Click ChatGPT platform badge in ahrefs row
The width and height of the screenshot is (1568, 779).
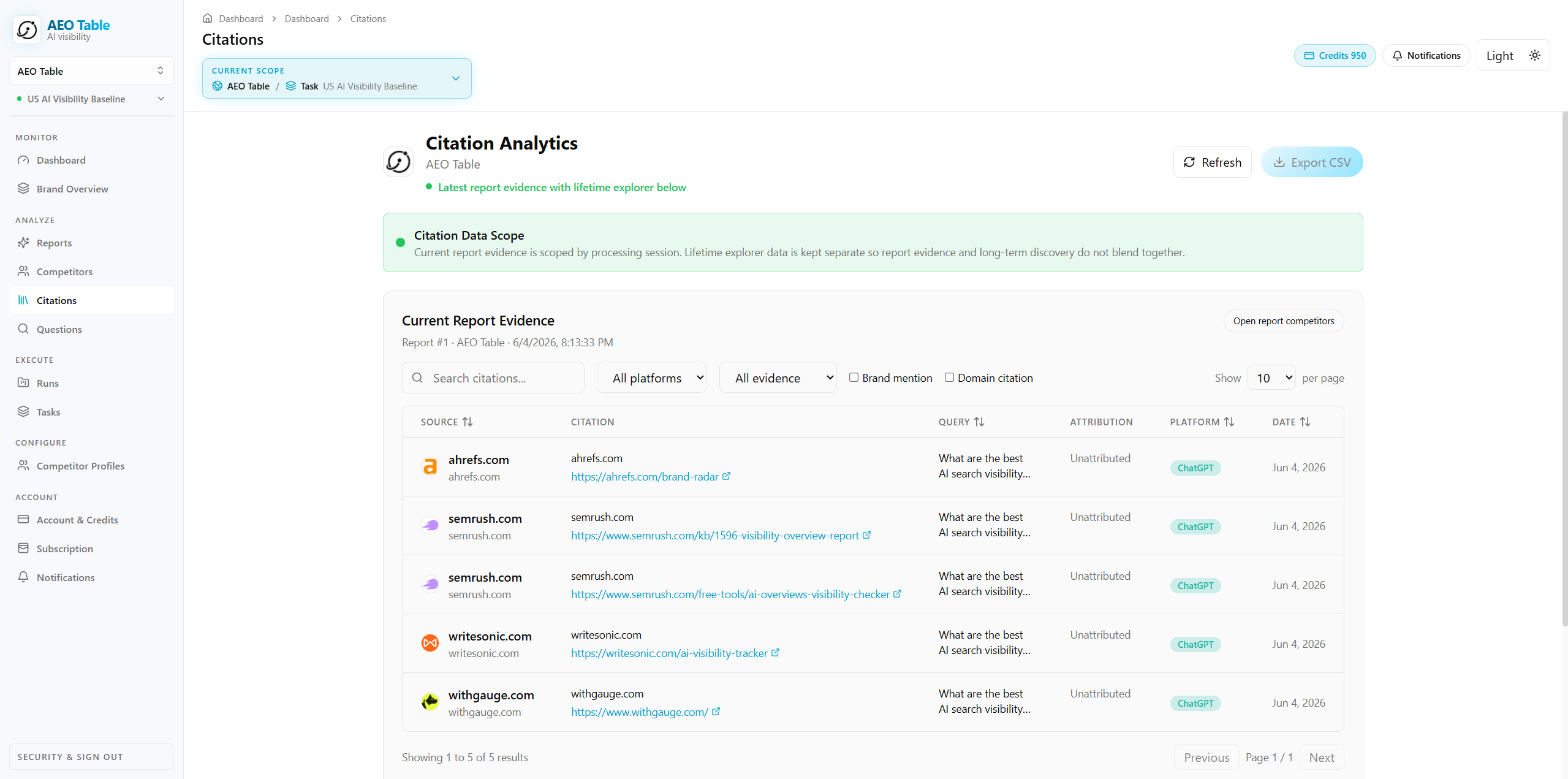pyautogui.click(x=1195, y=468)
